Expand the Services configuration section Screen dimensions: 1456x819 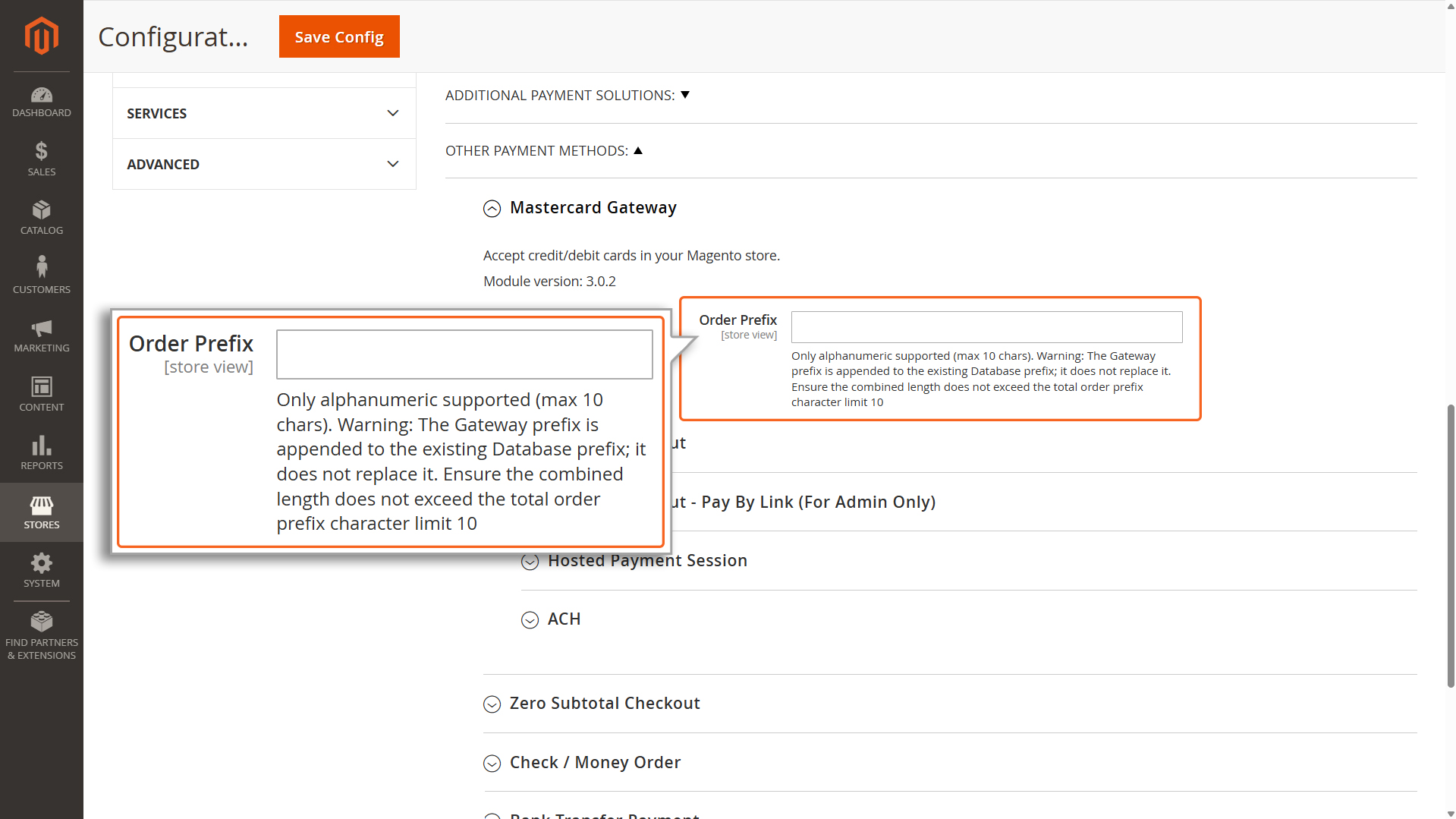coord(263,113)
